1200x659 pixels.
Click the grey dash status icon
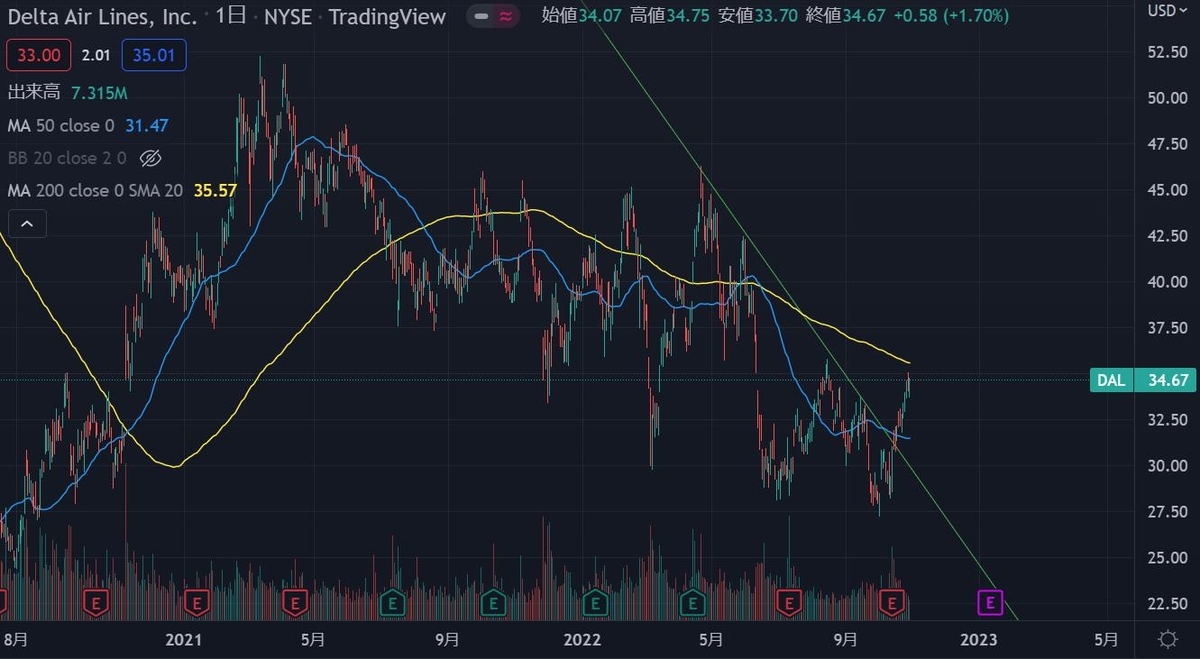483,16
